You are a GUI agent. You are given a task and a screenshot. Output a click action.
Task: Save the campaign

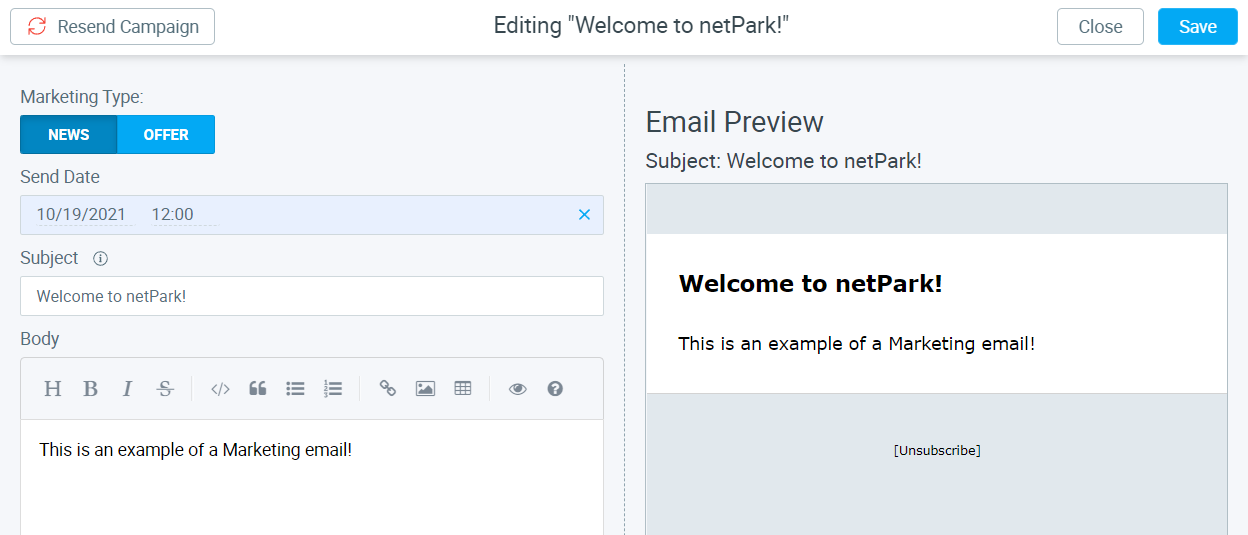(x=1197, y=27)
